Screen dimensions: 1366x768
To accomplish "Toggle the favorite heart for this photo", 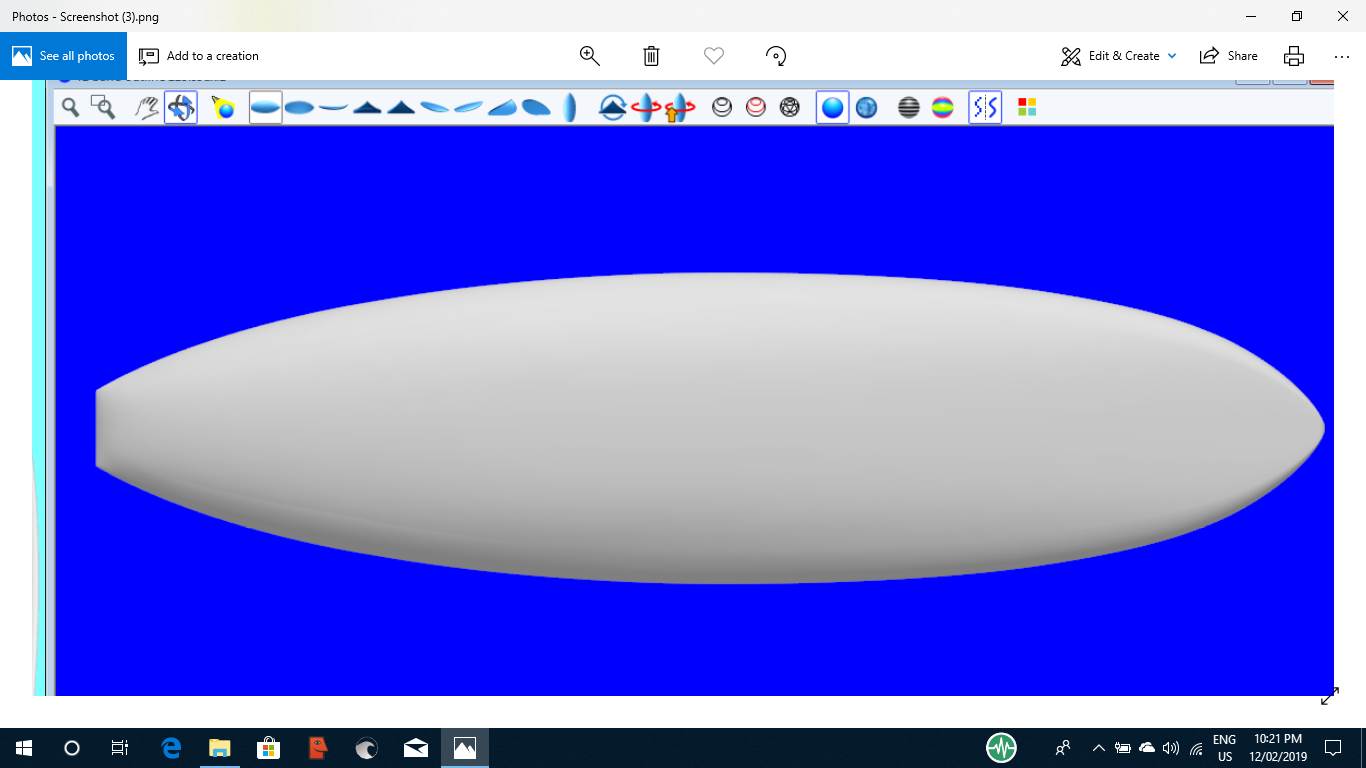I will tap(713, 56).
